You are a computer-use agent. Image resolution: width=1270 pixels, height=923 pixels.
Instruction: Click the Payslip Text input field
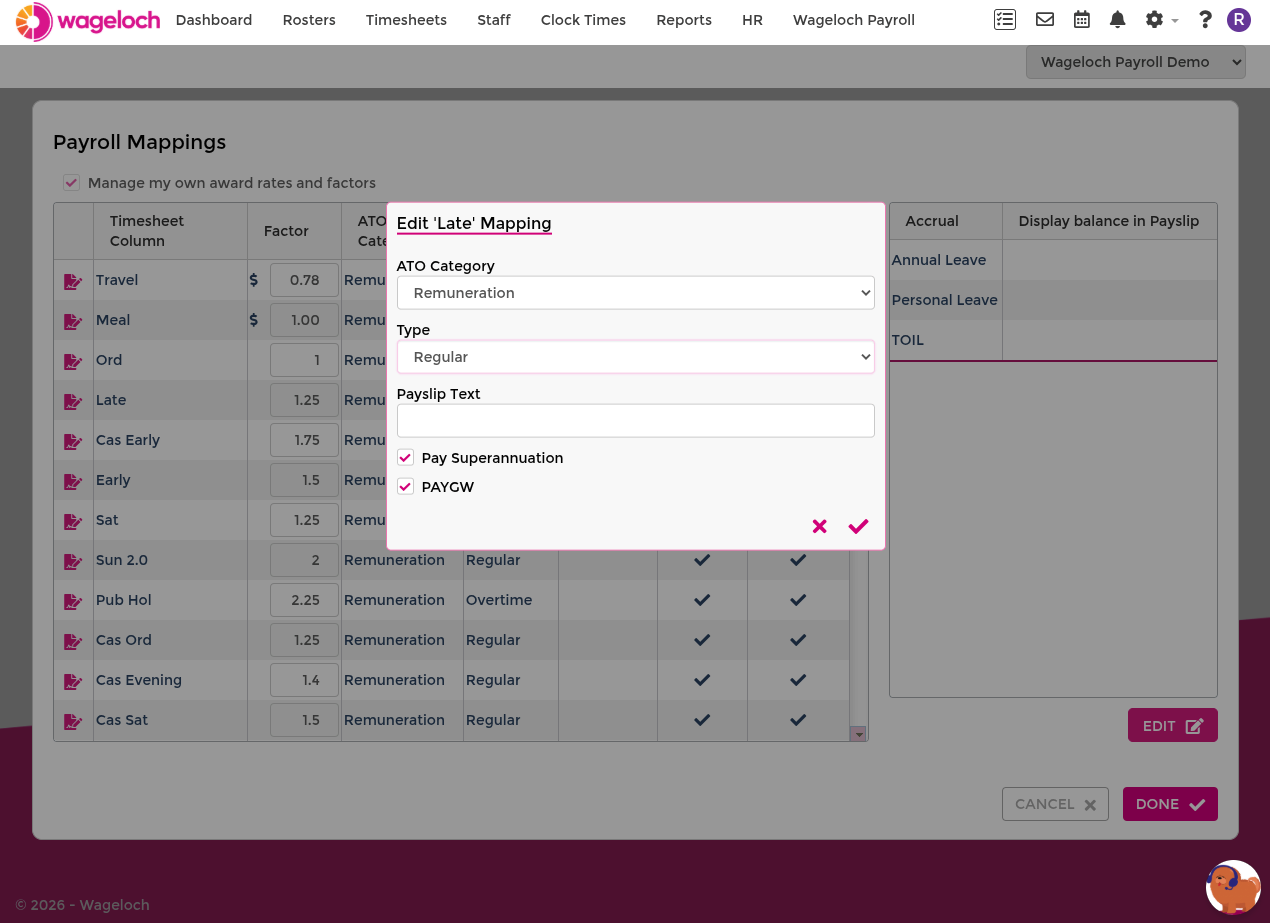[636, 421]
